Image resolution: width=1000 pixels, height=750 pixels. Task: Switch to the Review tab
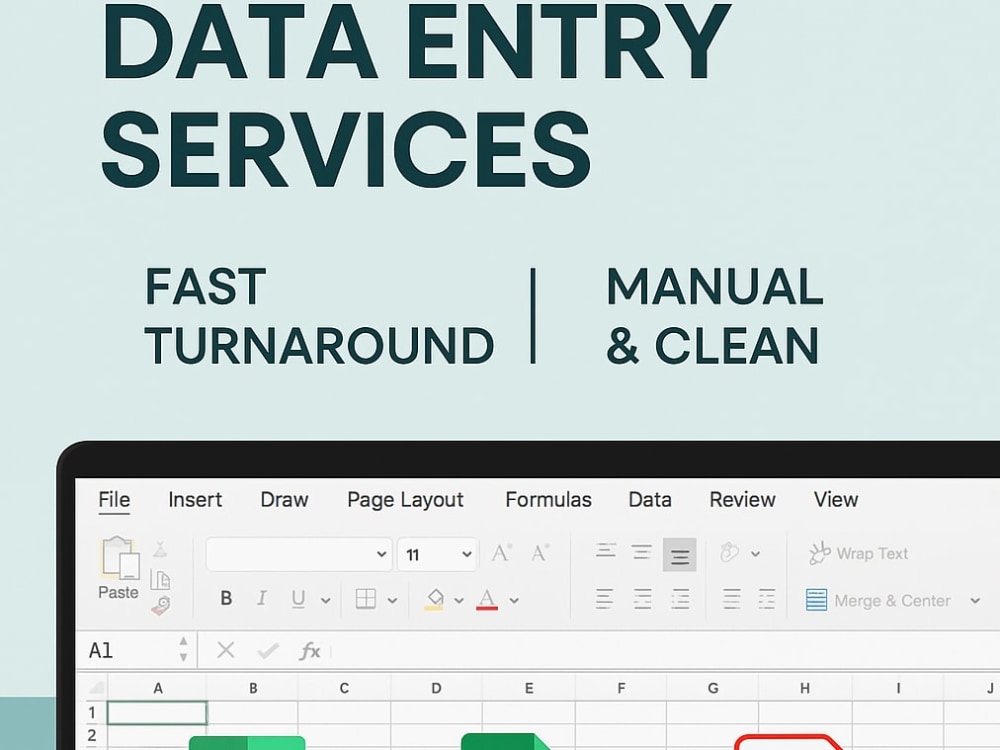point(742,499)
